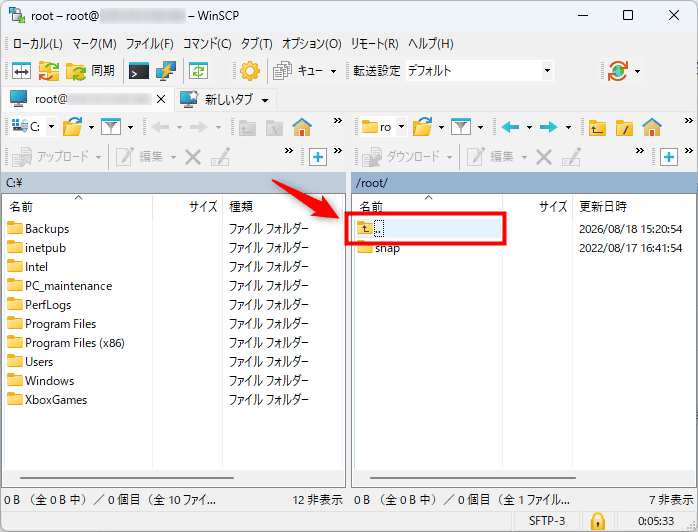Expand the キュー dropdown arrow
The height and width of the screenshot is (532, 698).
click(x=333, y=71)
